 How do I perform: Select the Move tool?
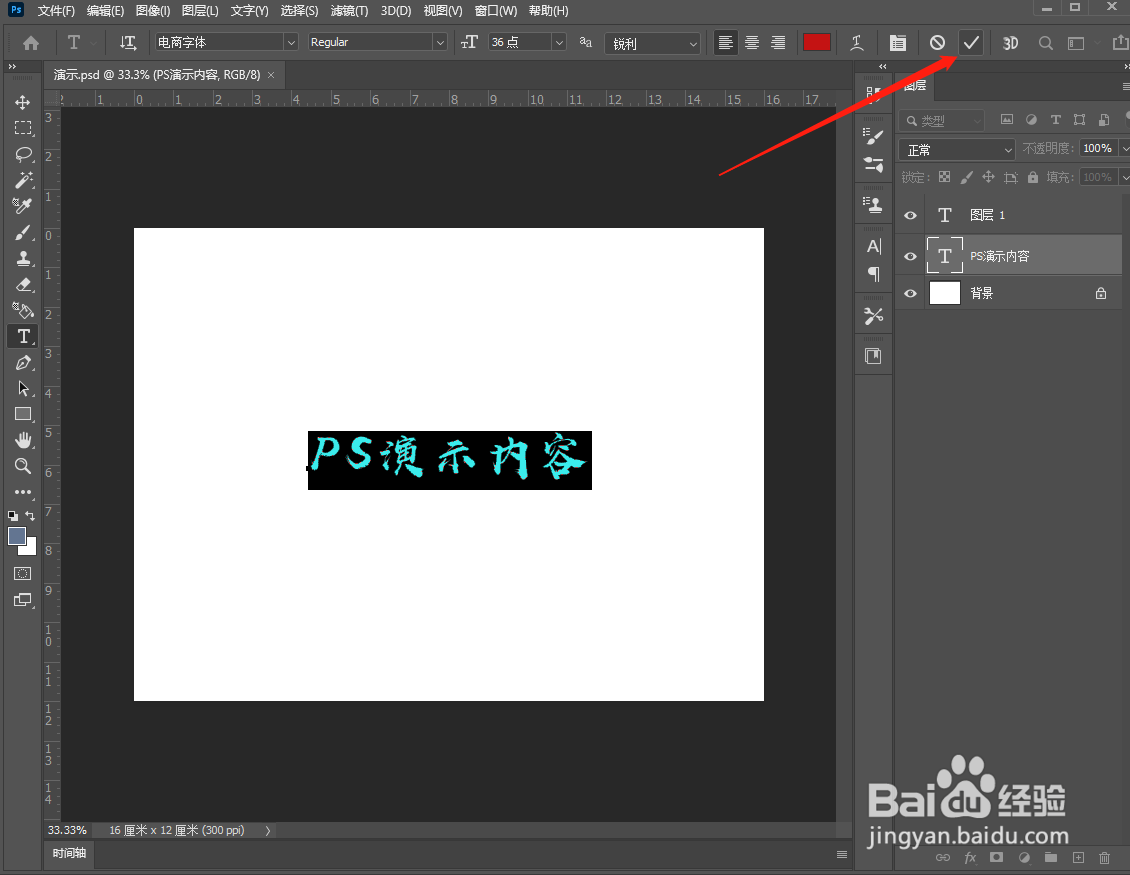click(x=22, y=102)
